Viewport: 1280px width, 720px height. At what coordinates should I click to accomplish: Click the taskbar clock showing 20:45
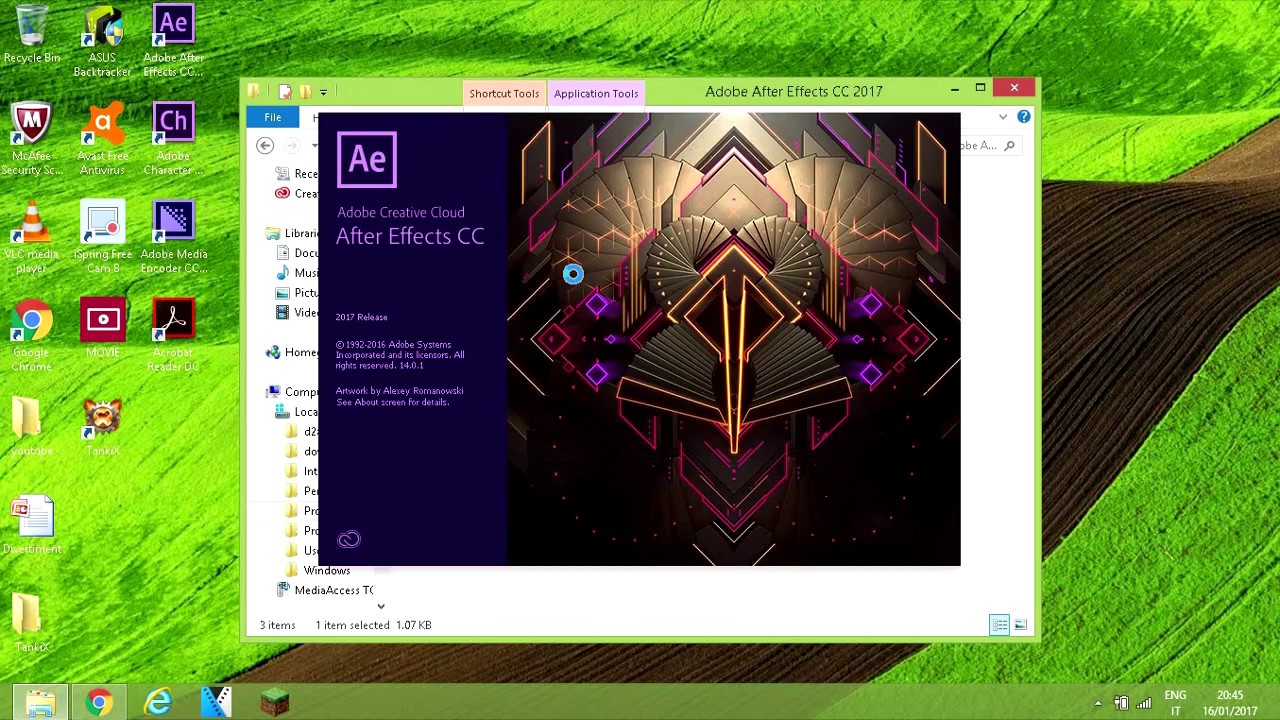tap(1230, 703)
